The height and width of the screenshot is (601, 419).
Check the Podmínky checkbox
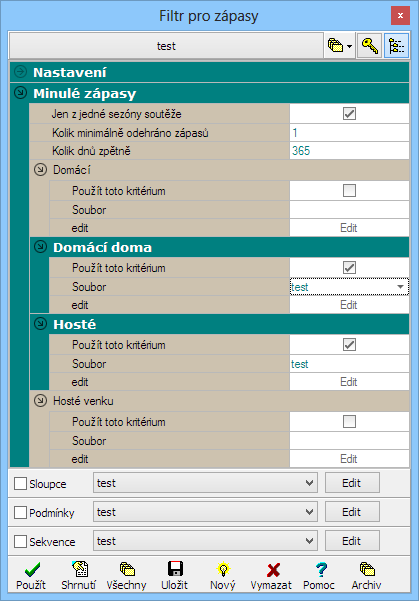pyautogui.click(x=20, y=512)
